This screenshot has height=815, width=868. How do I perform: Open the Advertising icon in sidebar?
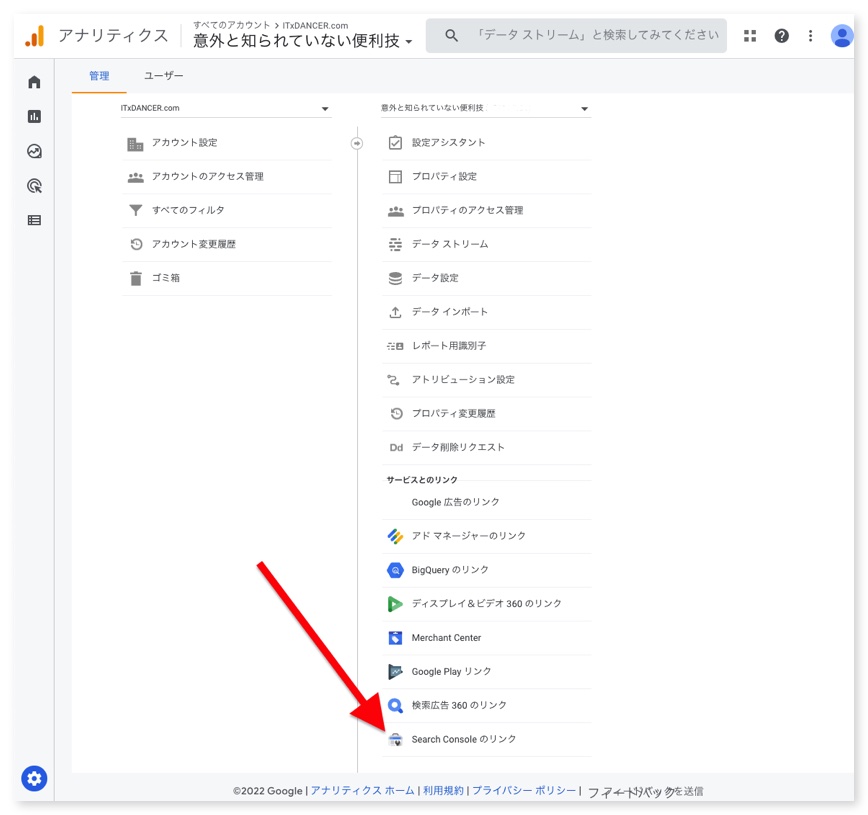coord(34,186)
